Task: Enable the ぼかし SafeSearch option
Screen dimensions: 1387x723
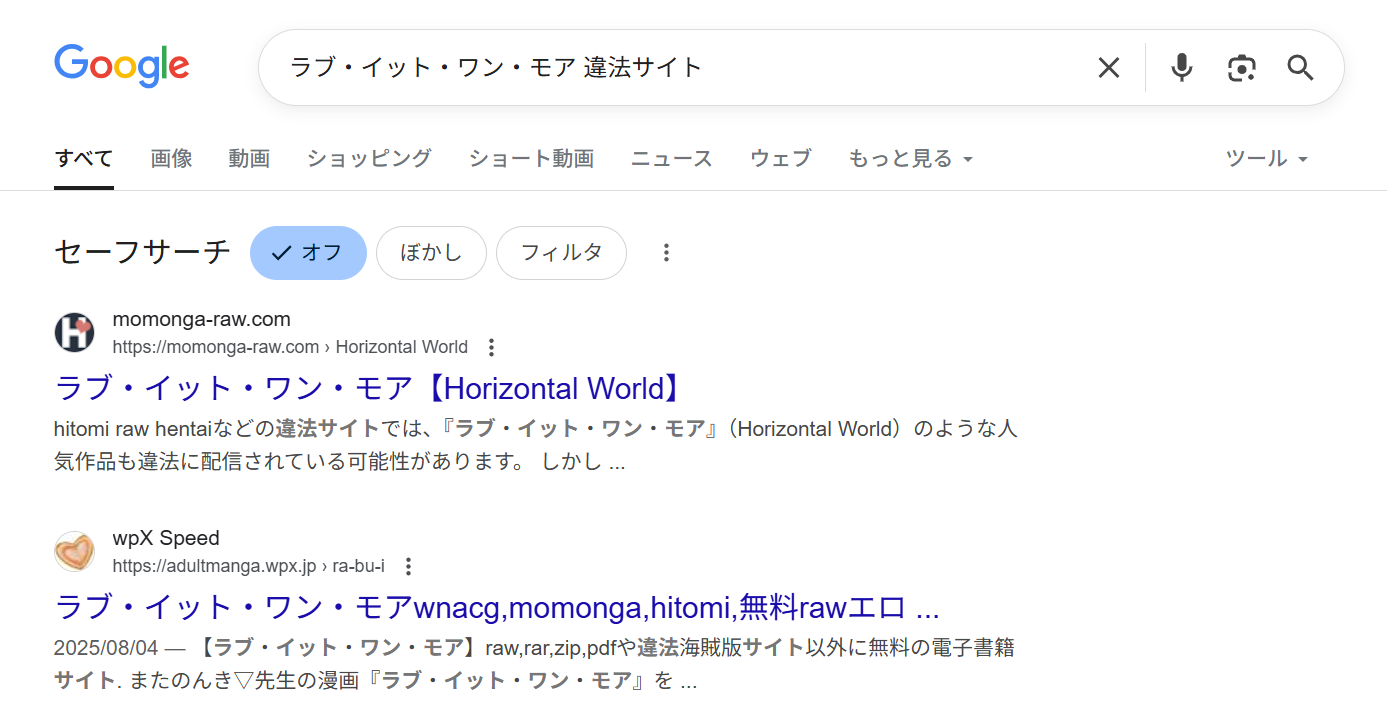Action: [x=431, y=253]
